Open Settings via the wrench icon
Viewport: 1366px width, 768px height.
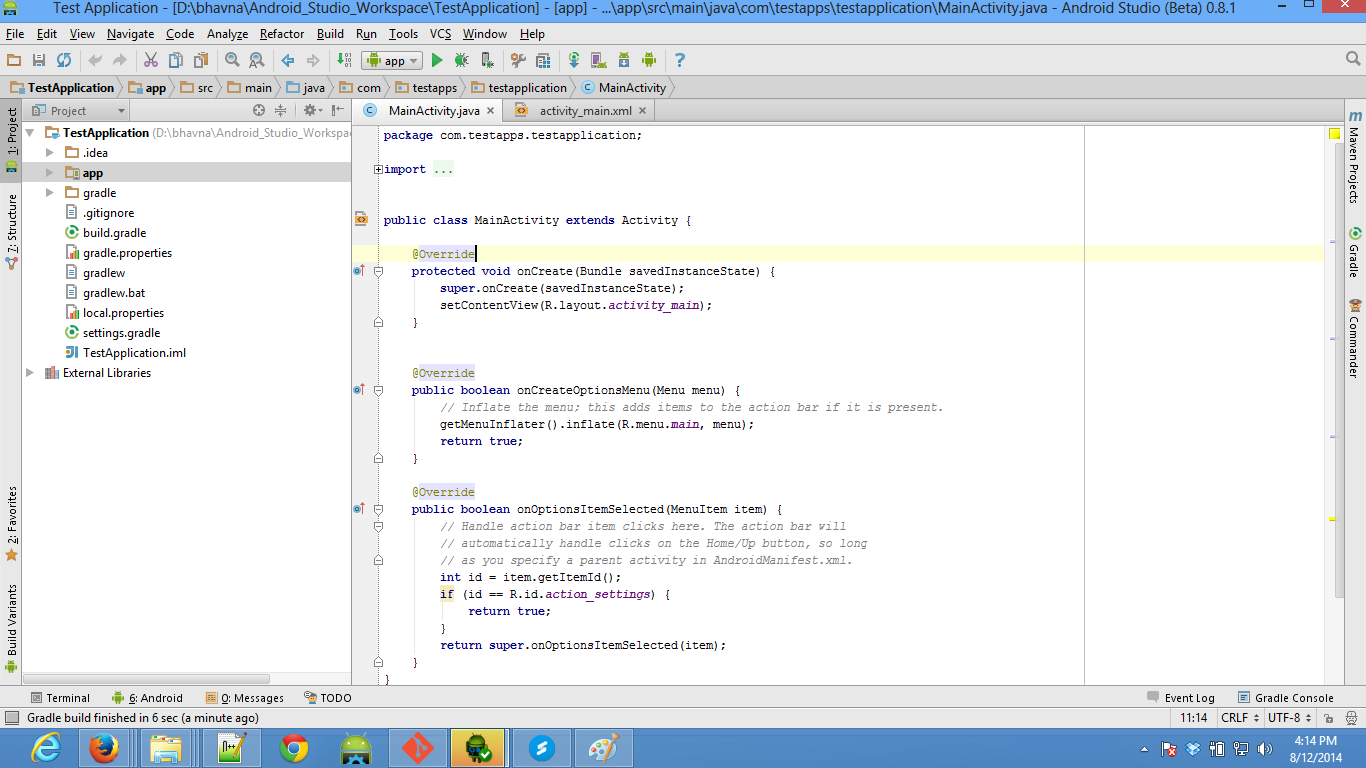tap(518, 61)
